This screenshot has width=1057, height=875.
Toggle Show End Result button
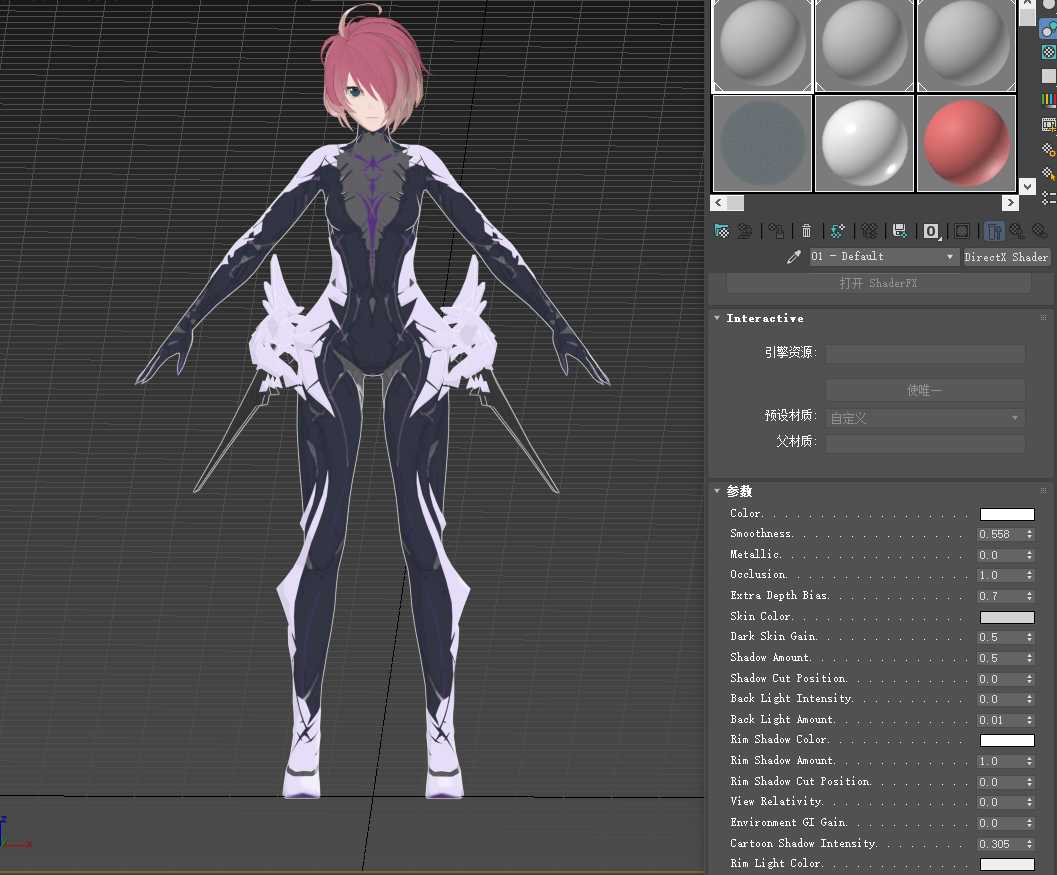coord(993,231)
